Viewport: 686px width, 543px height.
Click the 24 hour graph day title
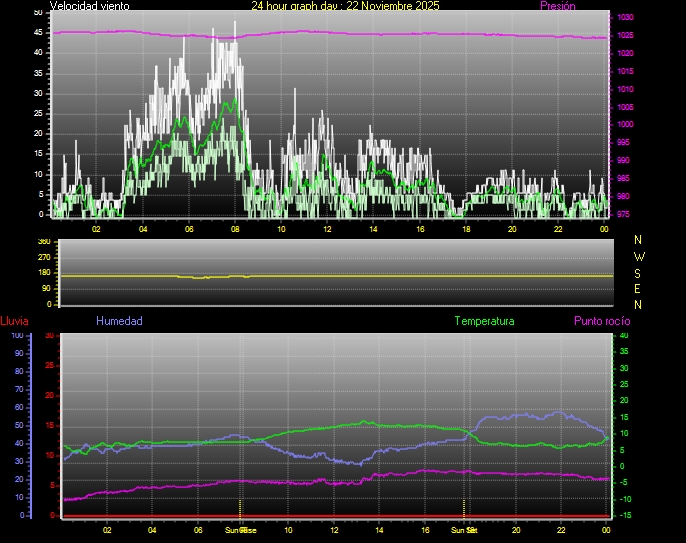(x=345, y=6)
